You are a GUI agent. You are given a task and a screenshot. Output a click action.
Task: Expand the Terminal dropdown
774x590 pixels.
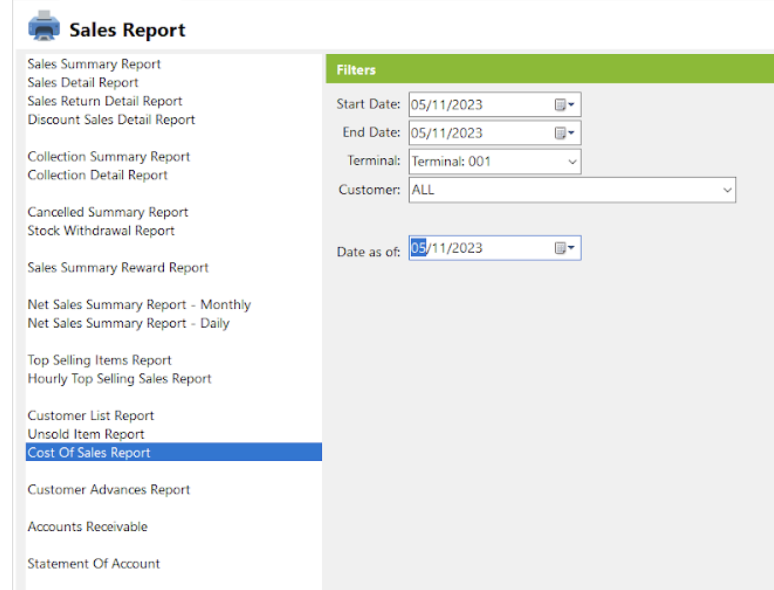(572, 161)
